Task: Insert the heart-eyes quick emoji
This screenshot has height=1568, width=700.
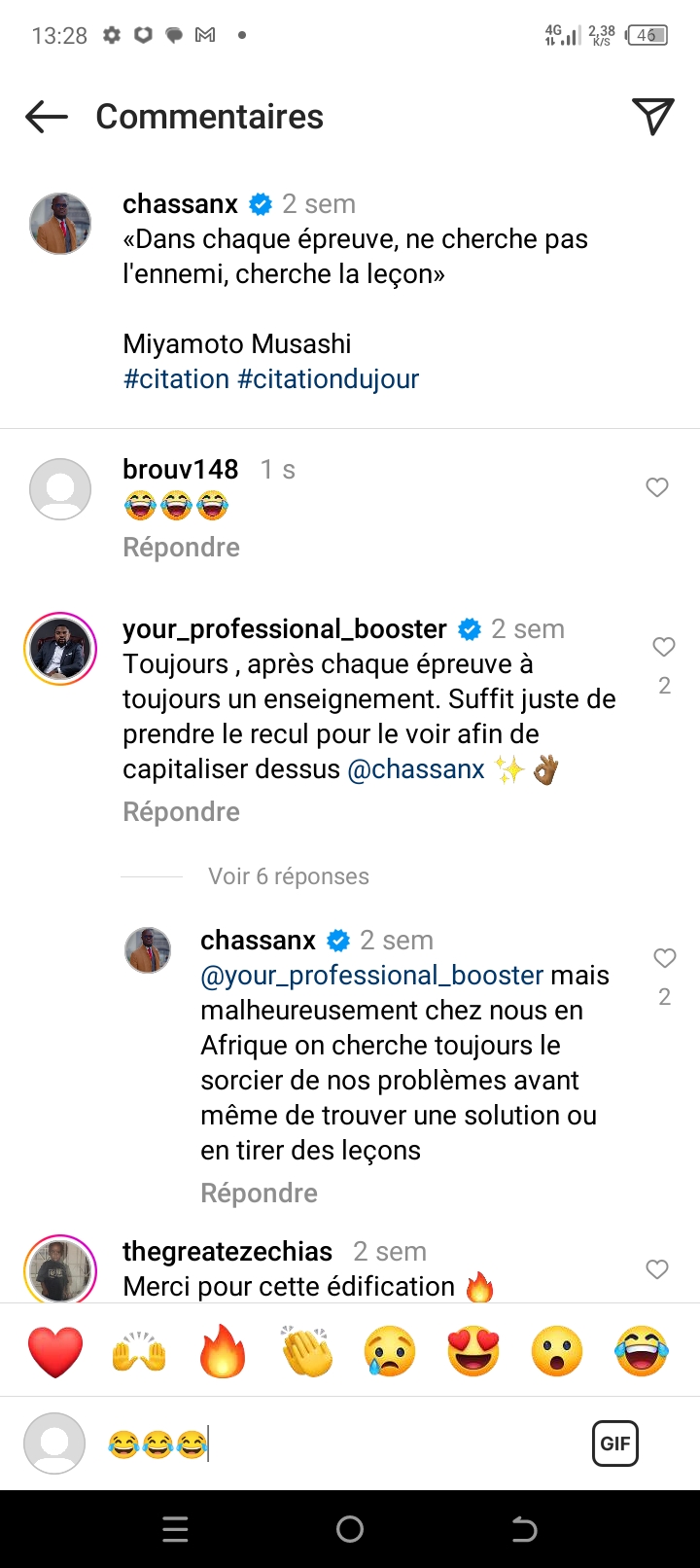Action: click(473, 1351)
